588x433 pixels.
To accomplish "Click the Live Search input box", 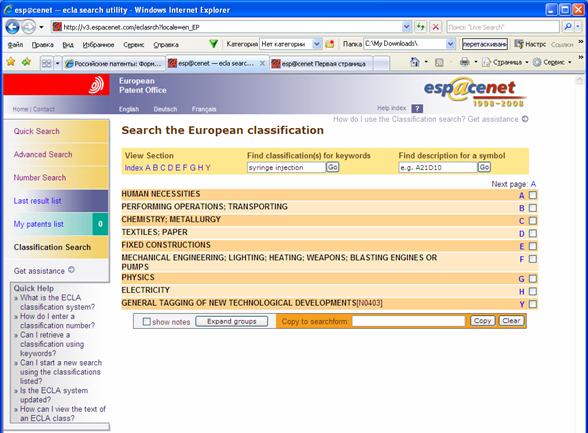I will click(x=503, y=27).
